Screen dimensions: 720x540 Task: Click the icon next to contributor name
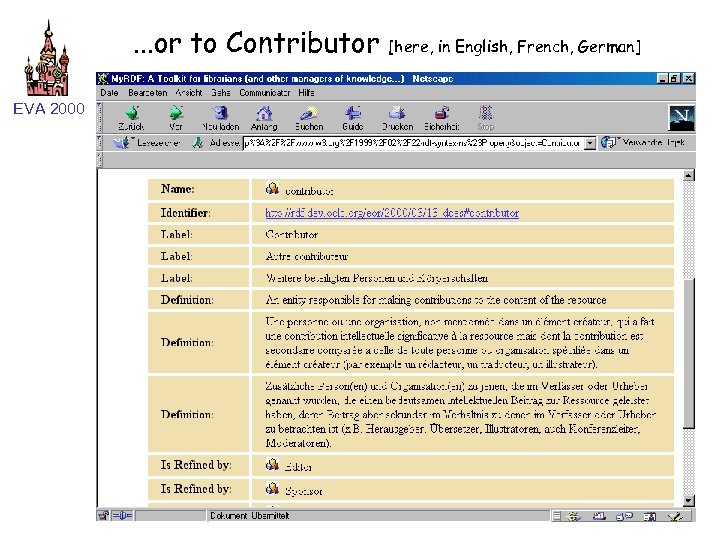pyautogui.click(x=272, y=188)
